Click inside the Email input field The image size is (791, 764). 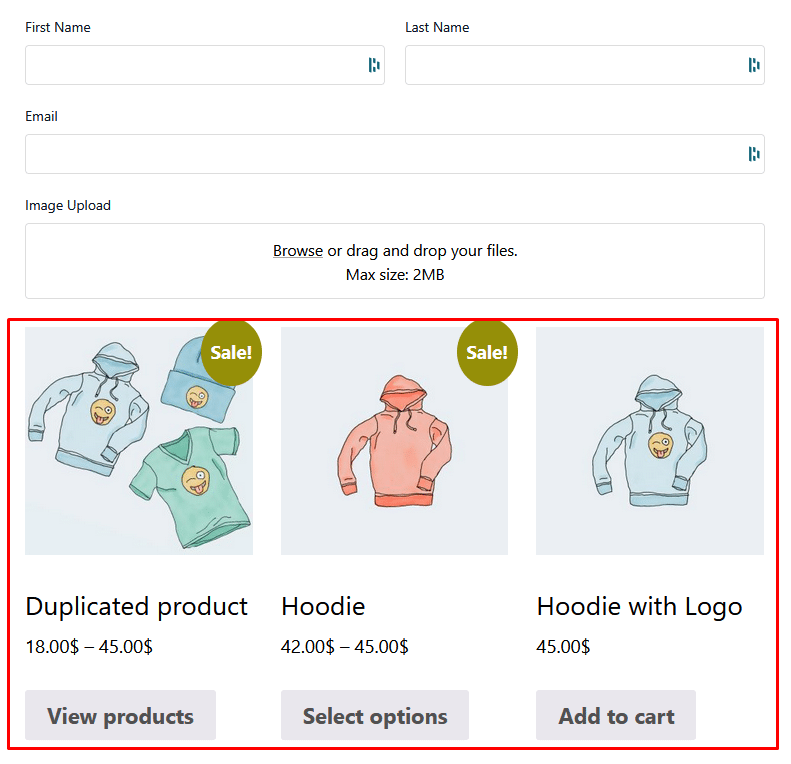[380, 154]
